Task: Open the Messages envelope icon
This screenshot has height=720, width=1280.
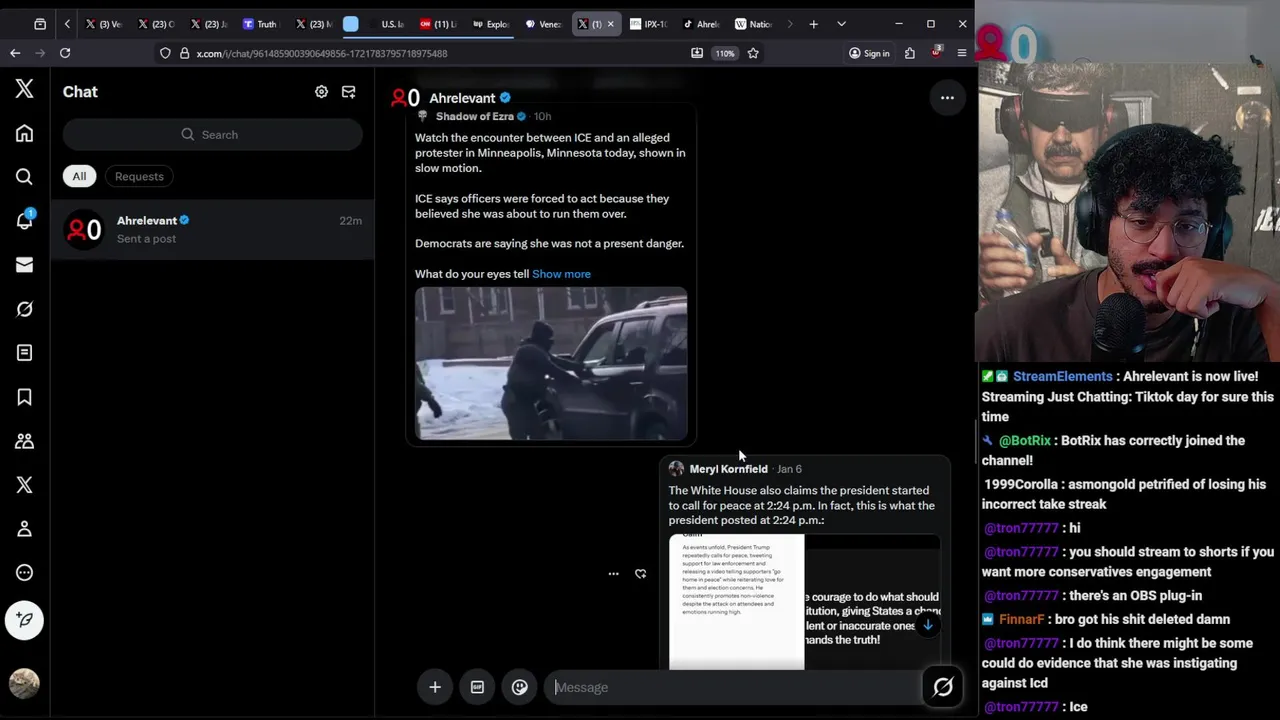Action: (x=24, y=265)
